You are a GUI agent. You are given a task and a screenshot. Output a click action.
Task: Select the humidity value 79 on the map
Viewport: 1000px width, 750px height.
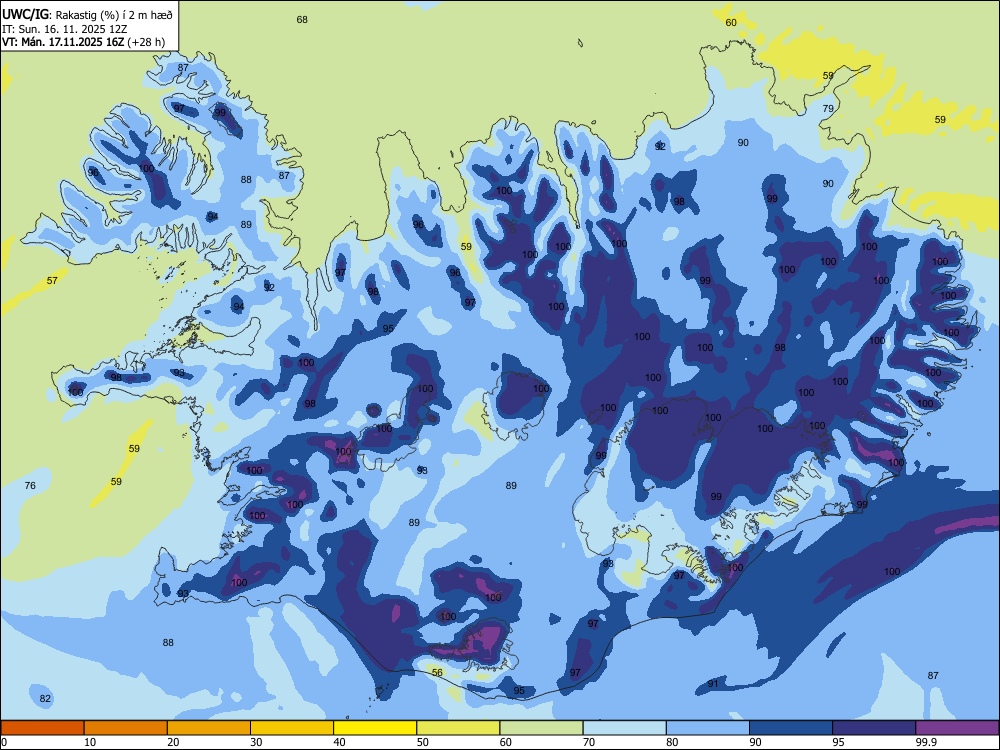(x=828, y=108)
